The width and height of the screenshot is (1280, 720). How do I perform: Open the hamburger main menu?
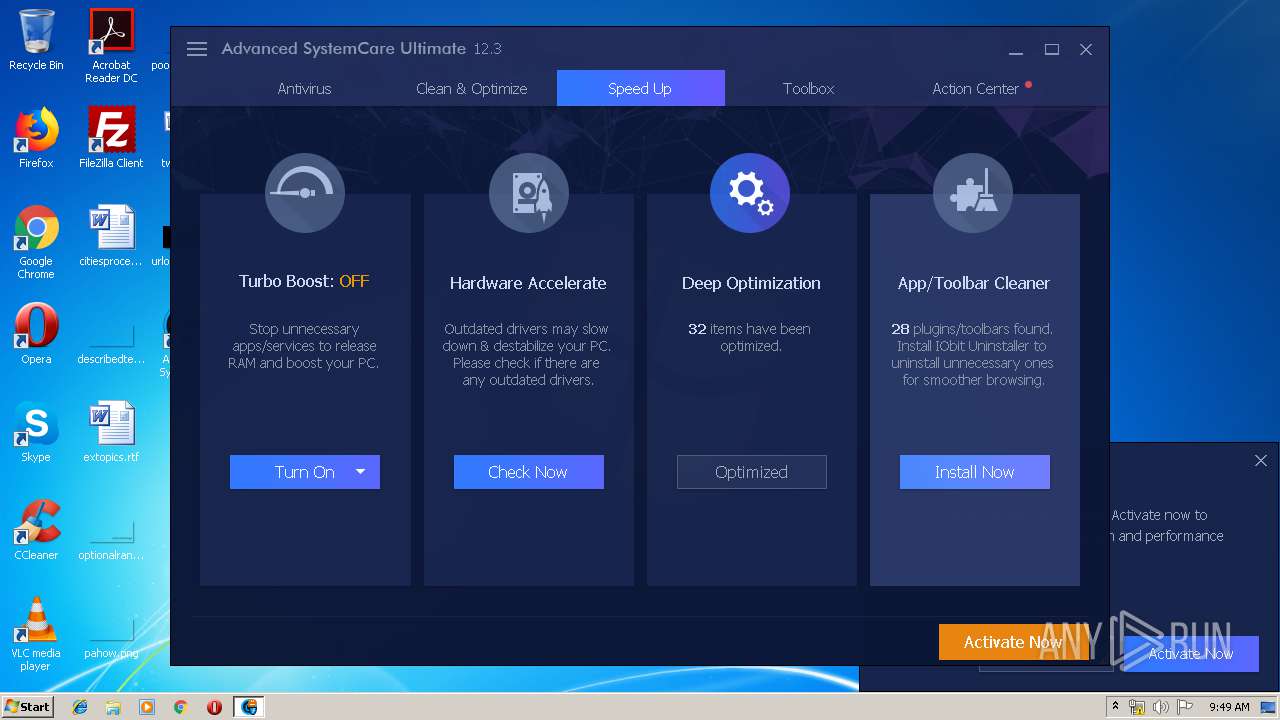click(x=197, y=49)
